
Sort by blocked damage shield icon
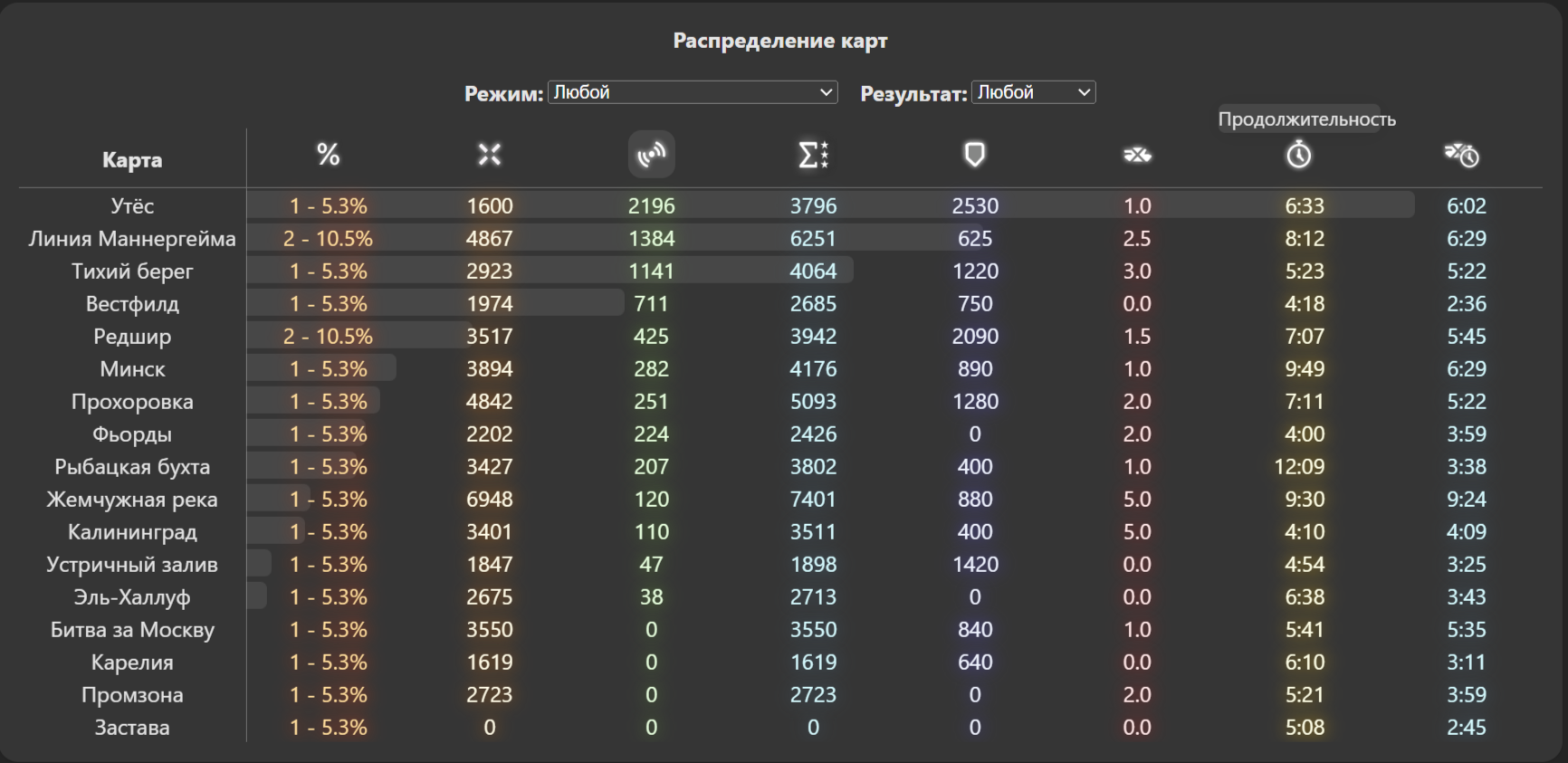click(975, 155)
